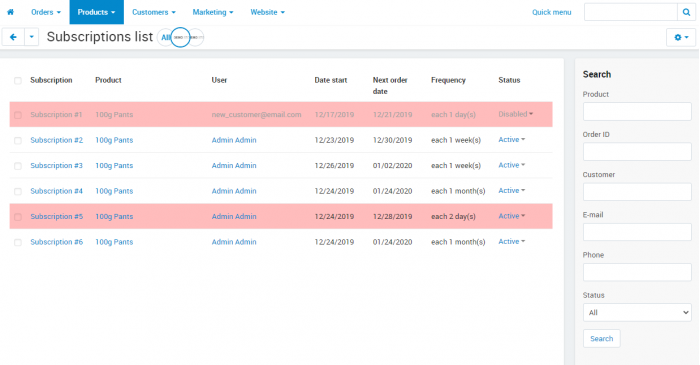
Task: Open the dropdown next to the back arrow
Action: (x=31, y=37)
